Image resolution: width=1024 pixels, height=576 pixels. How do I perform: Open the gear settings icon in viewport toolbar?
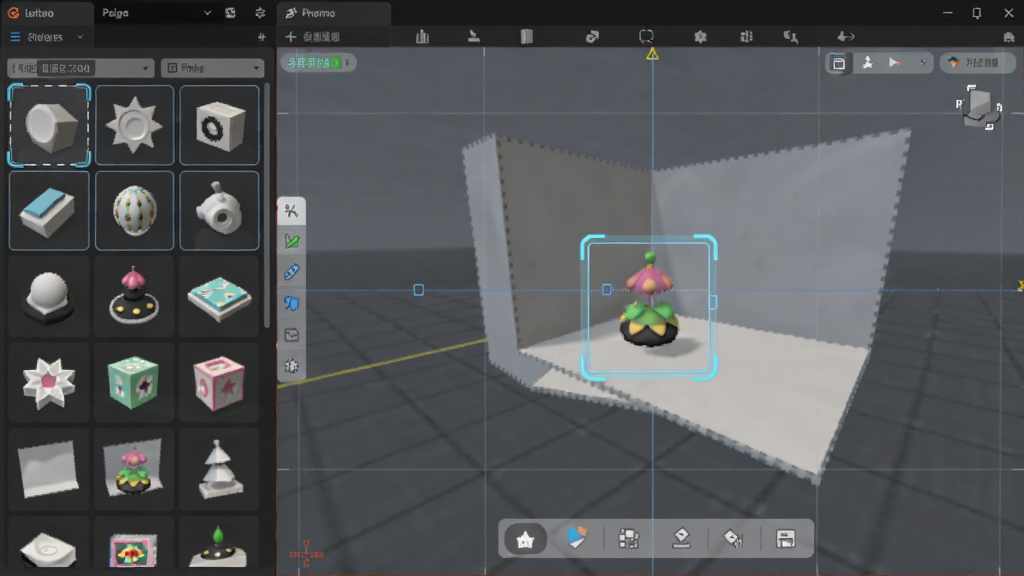click(700, 37)
